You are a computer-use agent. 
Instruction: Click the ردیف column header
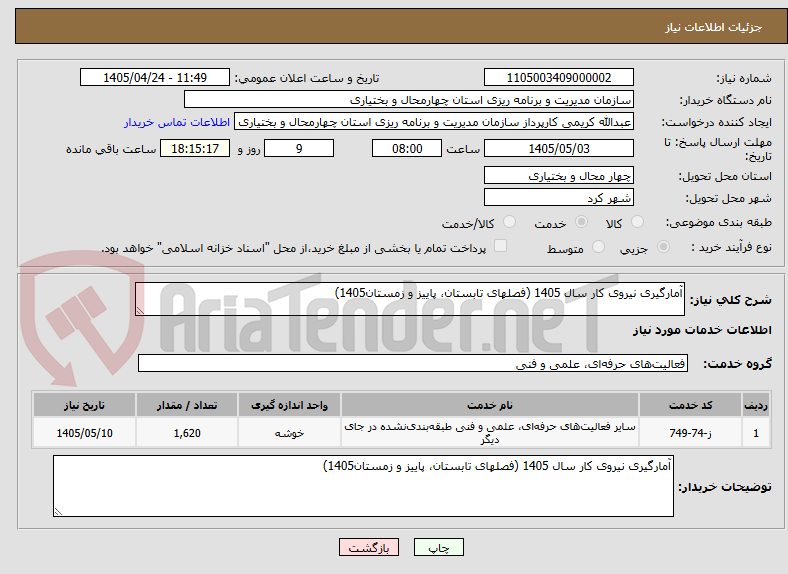(756, 405)
